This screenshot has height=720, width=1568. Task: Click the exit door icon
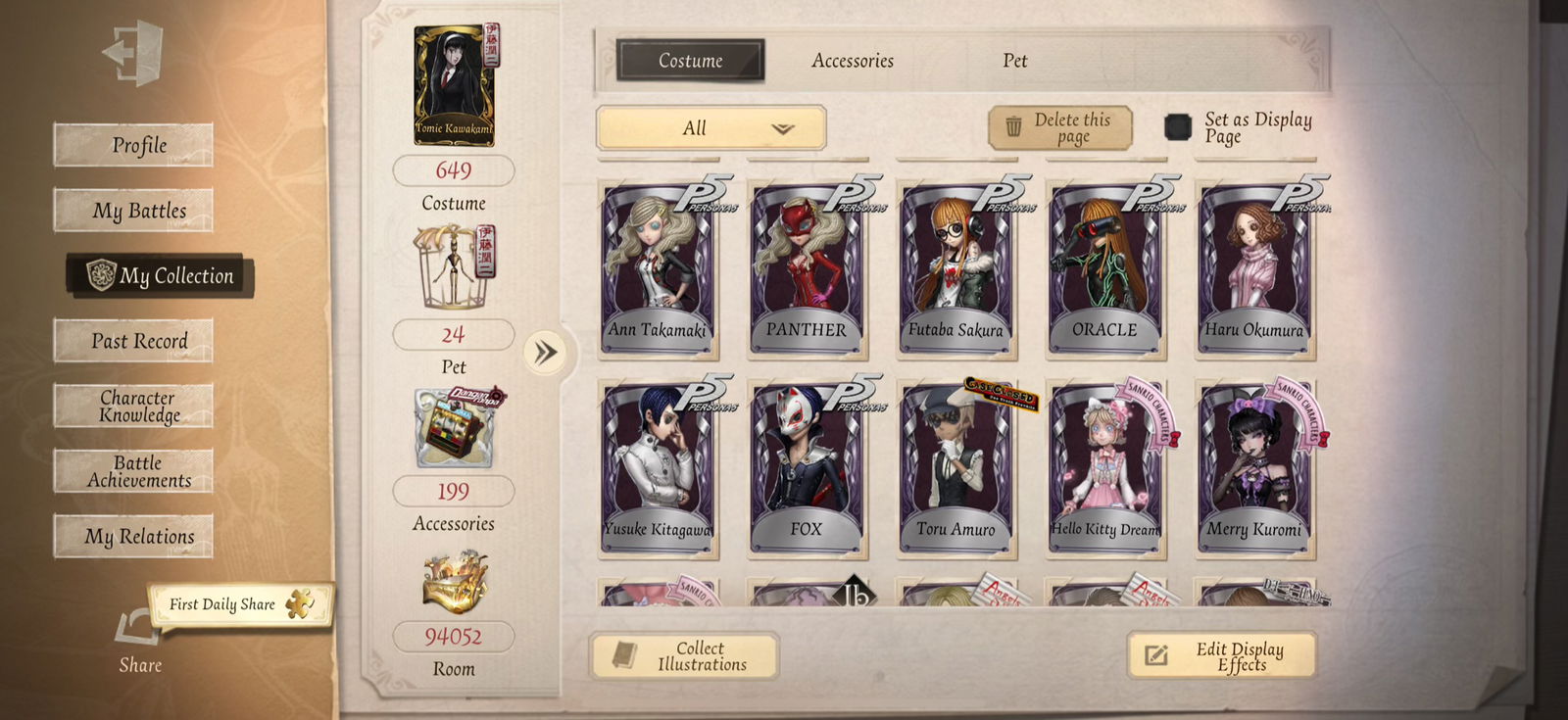(x=133, y=52)
